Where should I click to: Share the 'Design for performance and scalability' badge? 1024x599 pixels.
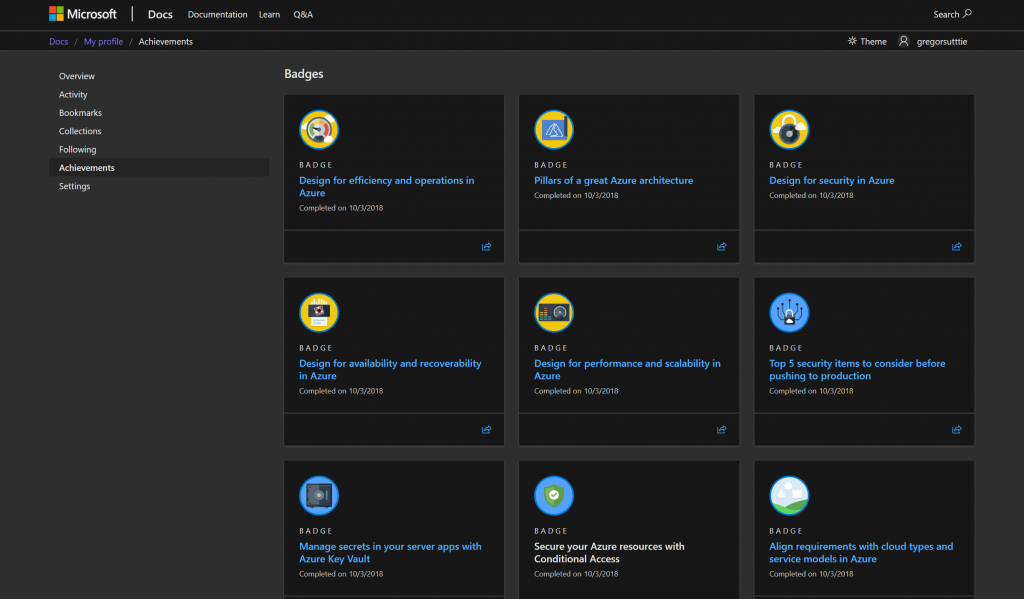tap(721, 430)
